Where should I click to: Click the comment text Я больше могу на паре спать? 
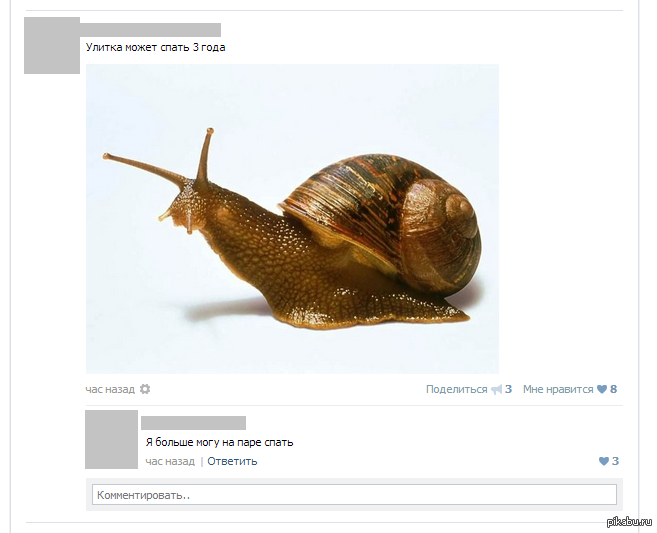coord(220,442)
